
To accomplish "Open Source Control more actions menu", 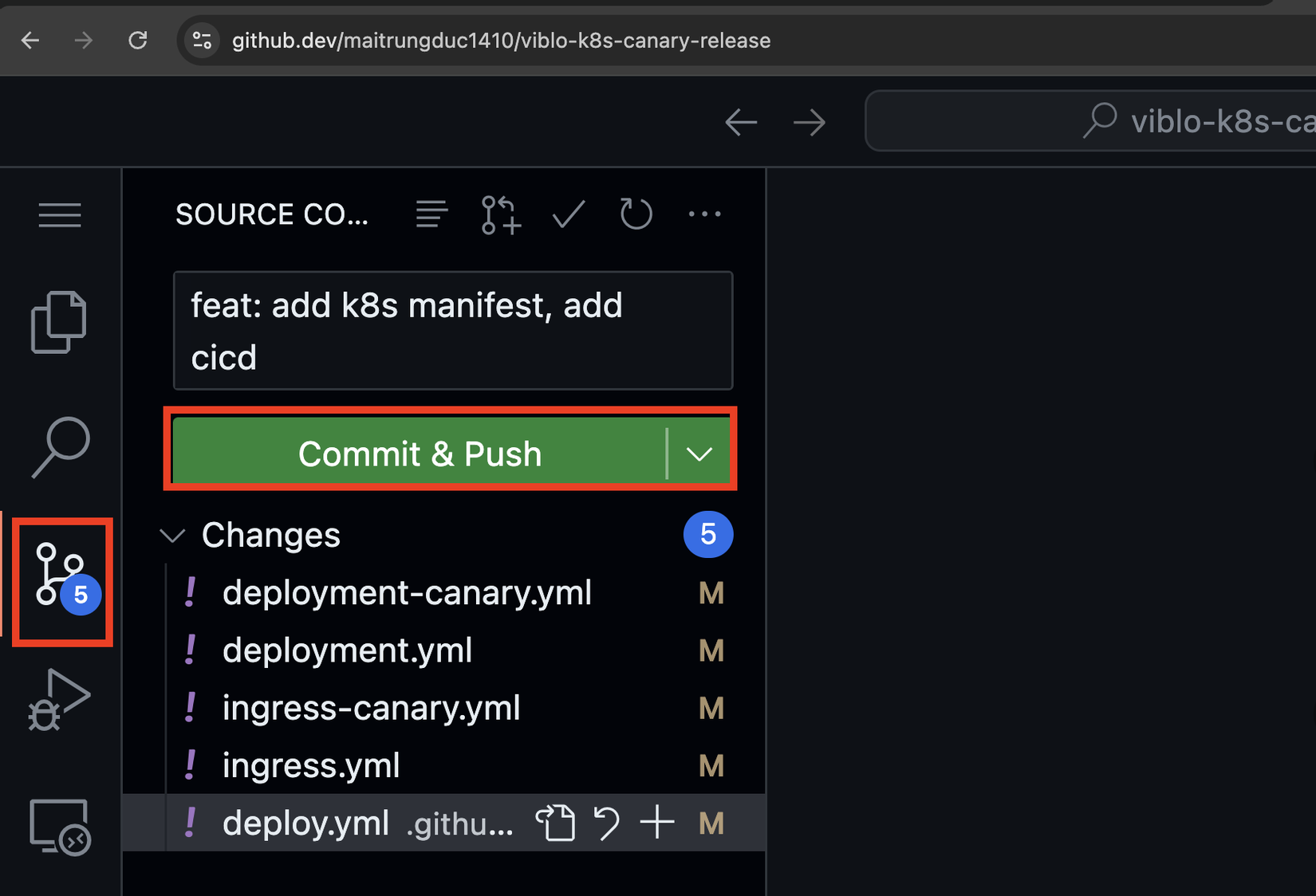I will click(x=704, y=214).
